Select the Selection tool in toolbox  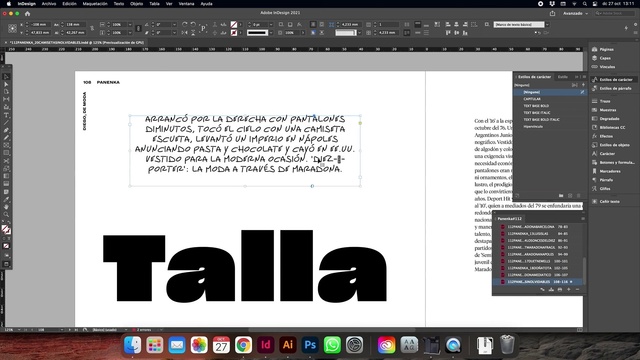6,77
